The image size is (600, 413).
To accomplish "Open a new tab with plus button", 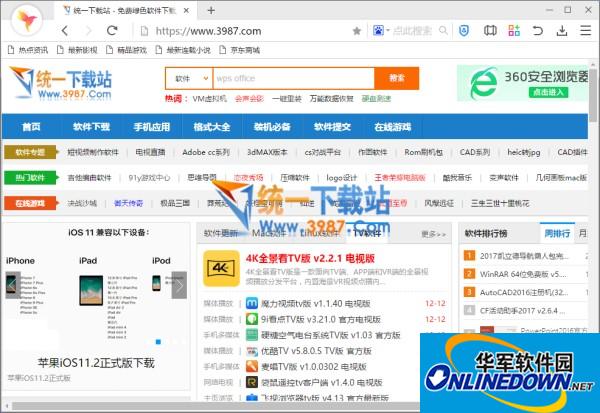I will 211,10.
